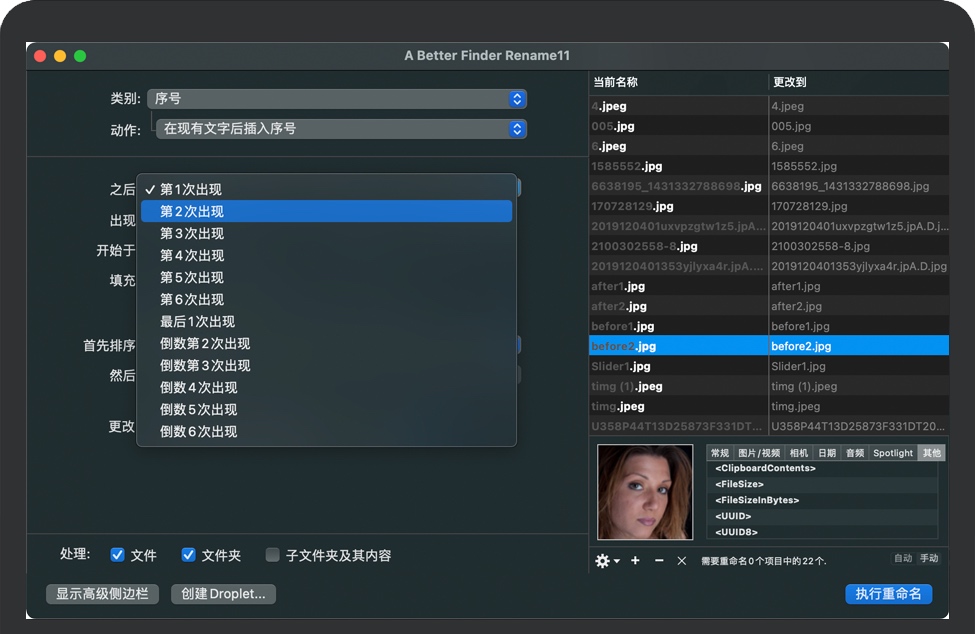The image size is (975, 634).
Task: Enable the 子文件夹及其内容 checkbox
Action: [273, 555]
